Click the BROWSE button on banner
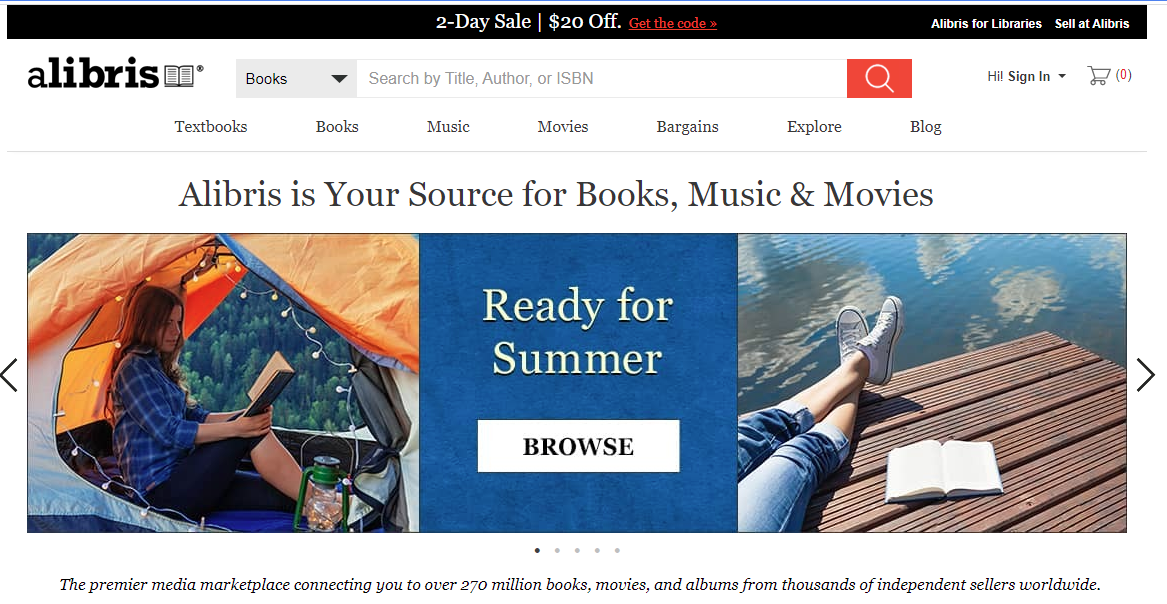Screen dimensions: 1167x604 (x=578, y=446)
